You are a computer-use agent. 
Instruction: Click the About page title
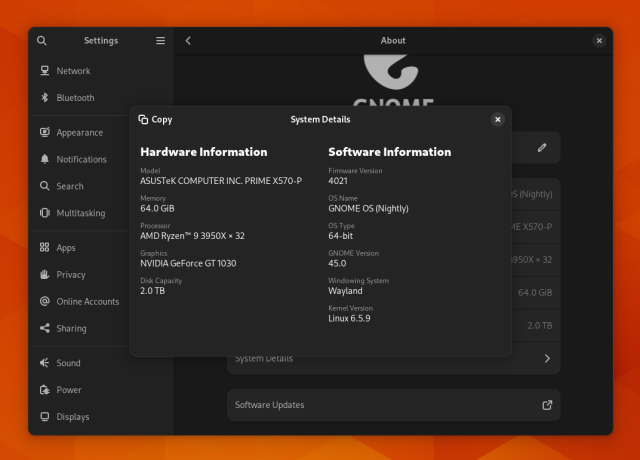tap(393, 40)
